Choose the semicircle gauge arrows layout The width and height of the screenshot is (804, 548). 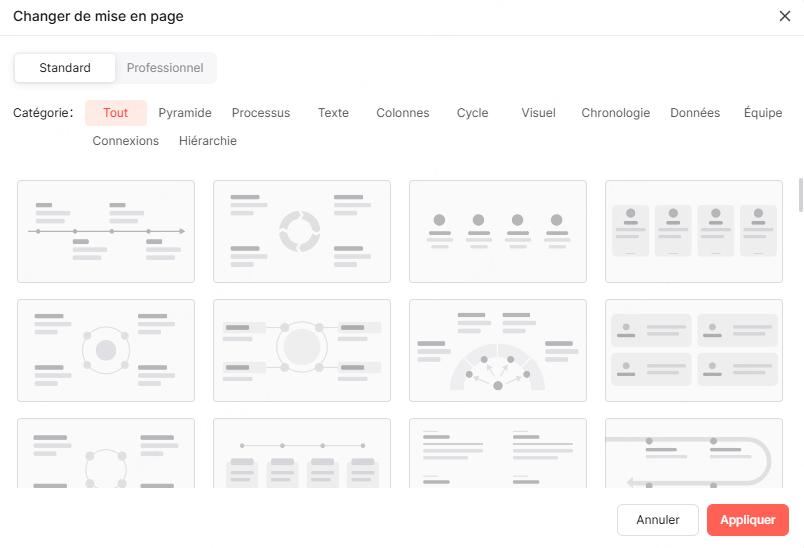coord(497,350)
